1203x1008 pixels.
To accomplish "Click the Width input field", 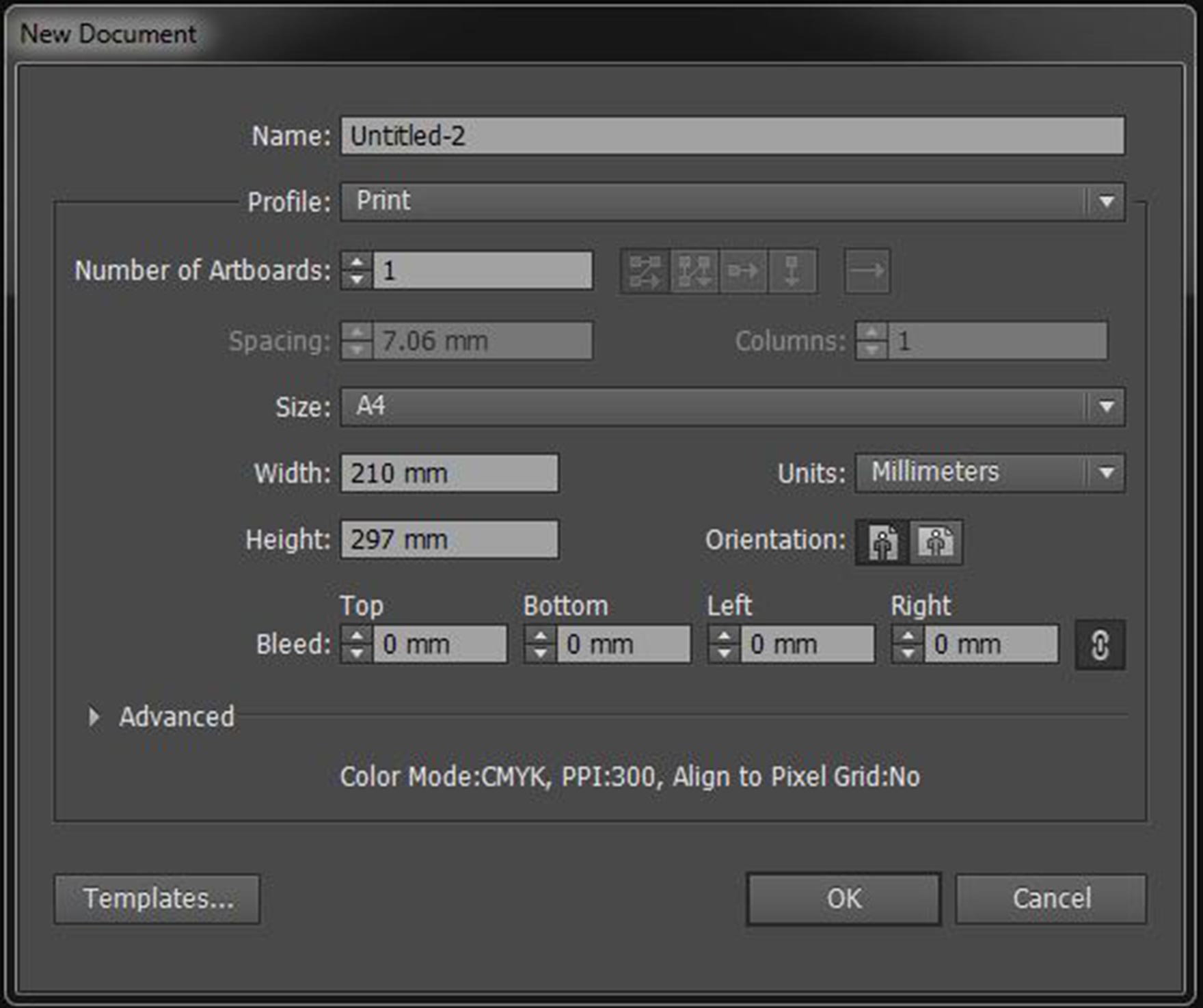I will [450, 473].
